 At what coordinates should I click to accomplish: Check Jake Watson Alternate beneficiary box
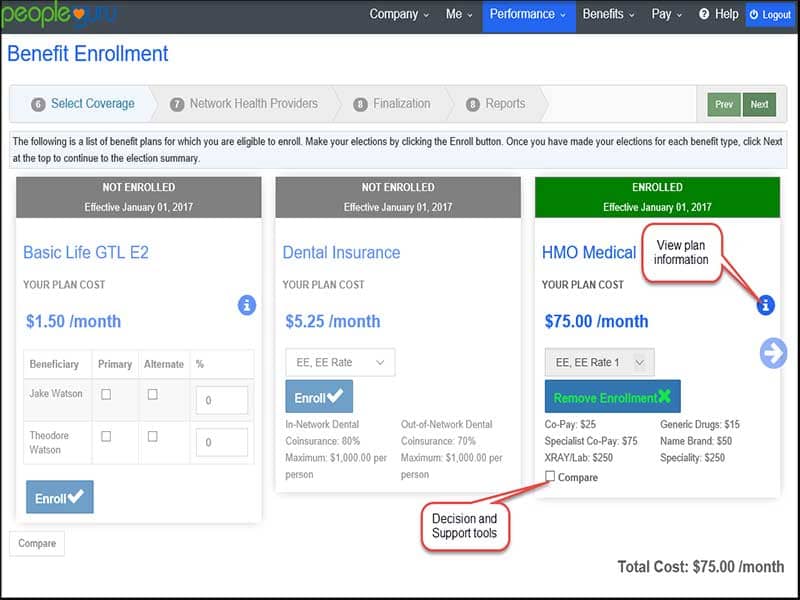(152, 394)
